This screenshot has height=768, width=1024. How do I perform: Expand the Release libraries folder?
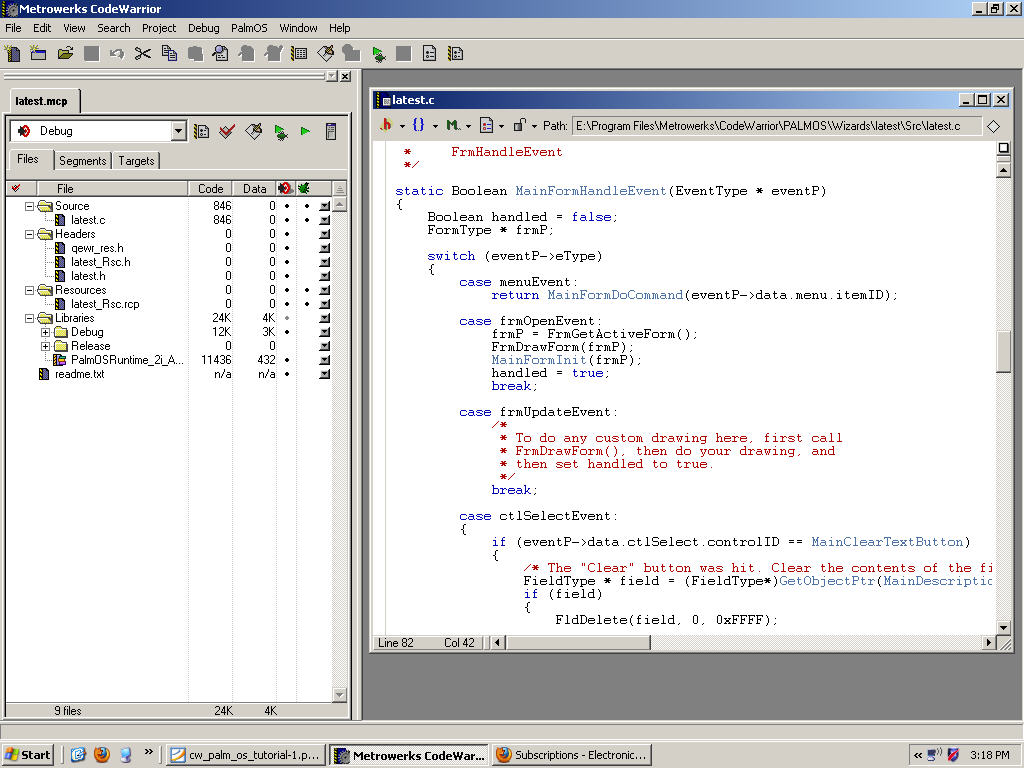coord(45,346)
